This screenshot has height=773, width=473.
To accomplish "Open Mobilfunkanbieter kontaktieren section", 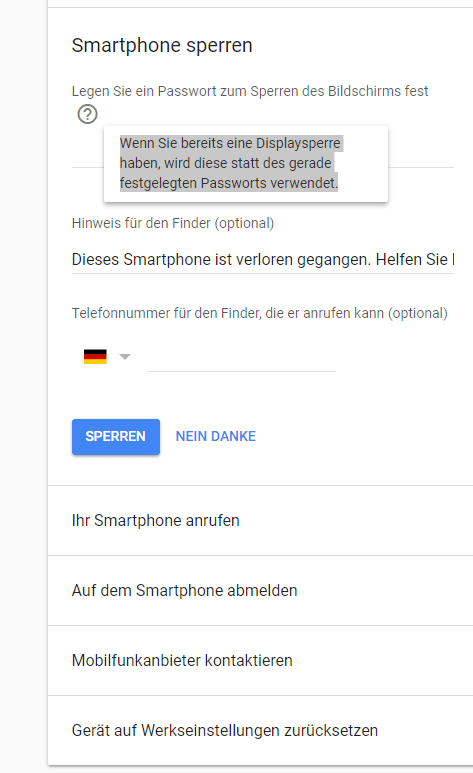I will click(x=260, y=661).
